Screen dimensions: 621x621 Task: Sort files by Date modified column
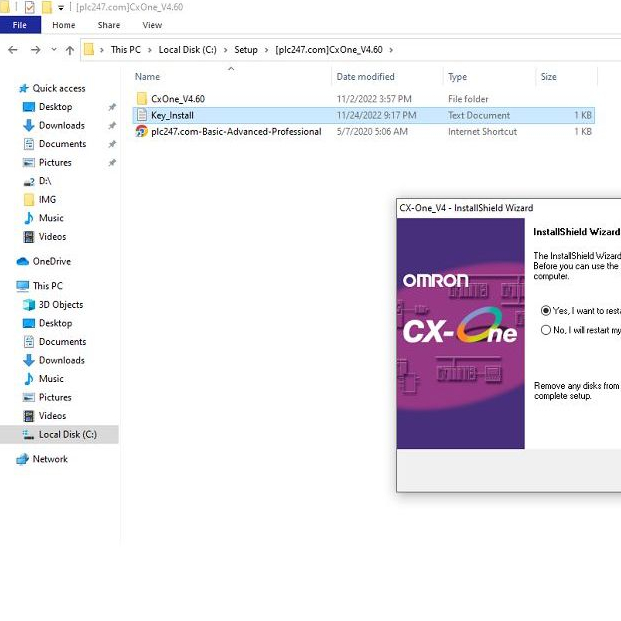point(365,77)
